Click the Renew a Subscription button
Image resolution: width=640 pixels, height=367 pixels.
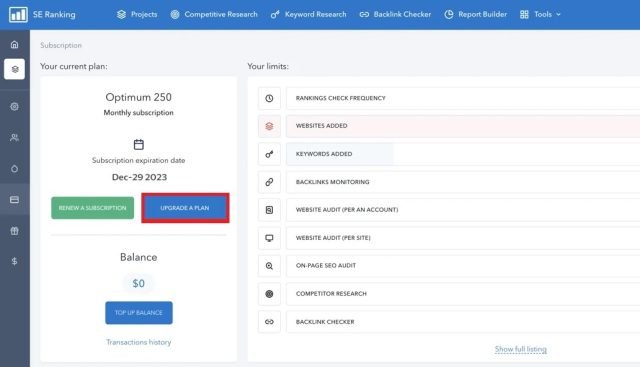[93, 208]
